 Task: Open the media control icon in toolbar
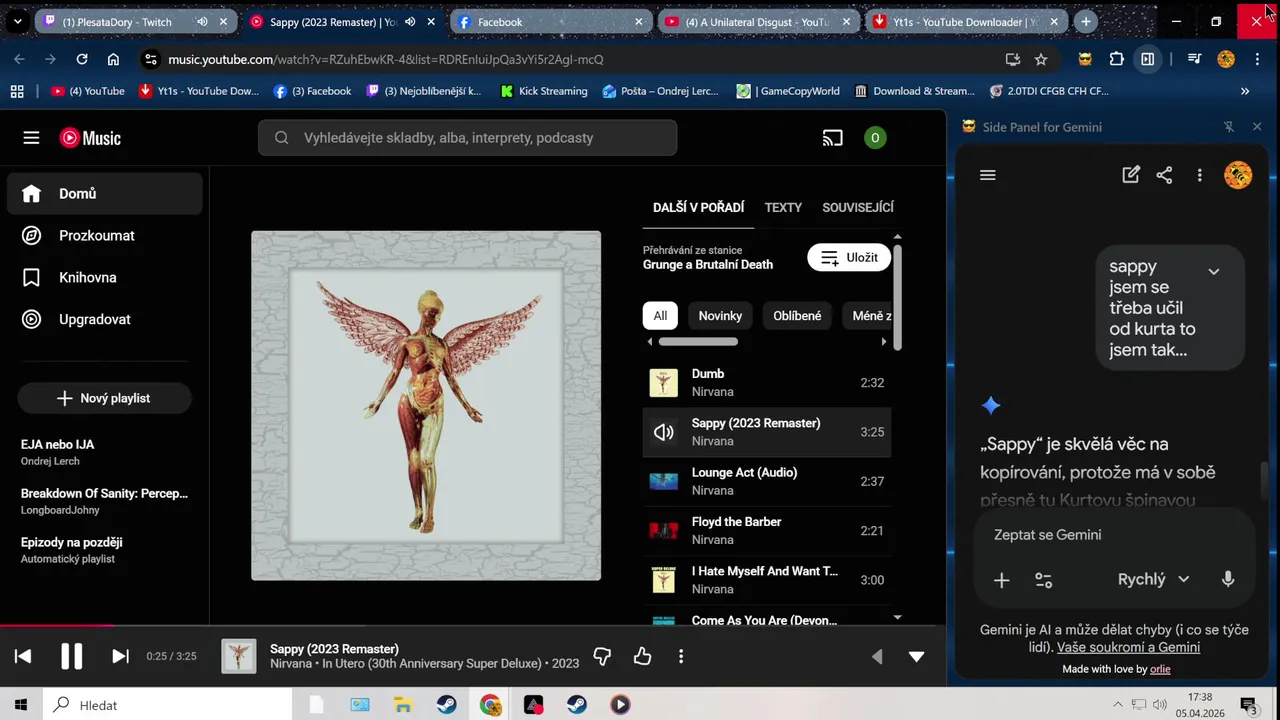[x=1194, y=59]
